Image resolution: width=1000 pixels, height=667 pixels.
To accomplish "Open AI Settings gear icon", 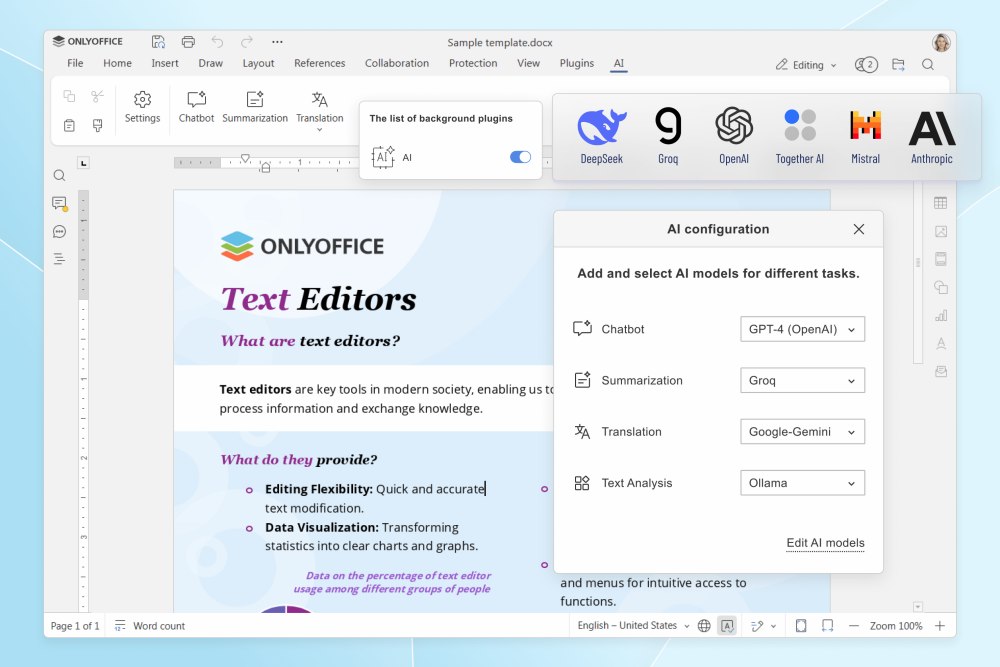I will (x=142, y=106).
